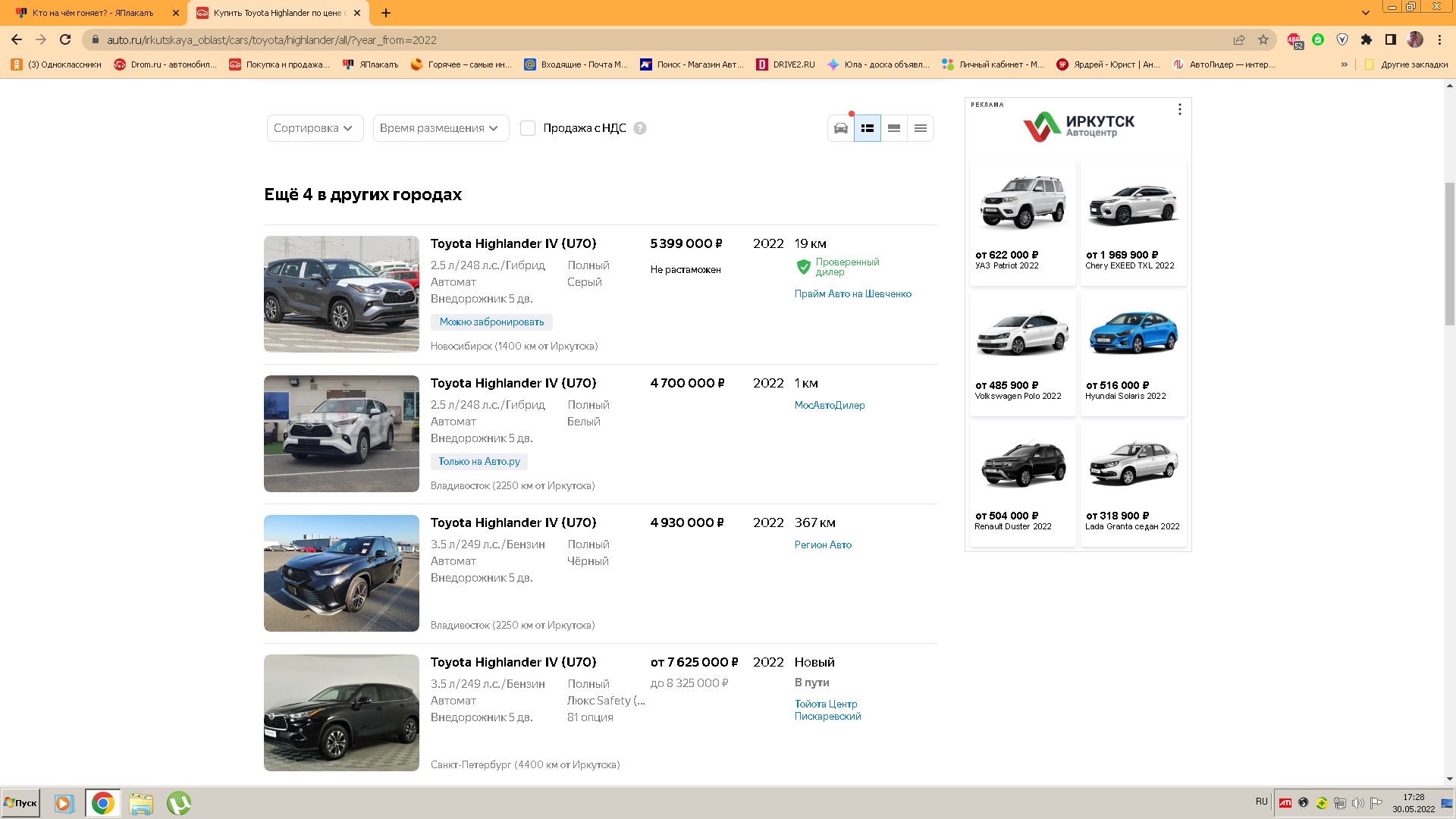Open the Hyundai Solaris 2022 ad card

[x=1133, y=353]
